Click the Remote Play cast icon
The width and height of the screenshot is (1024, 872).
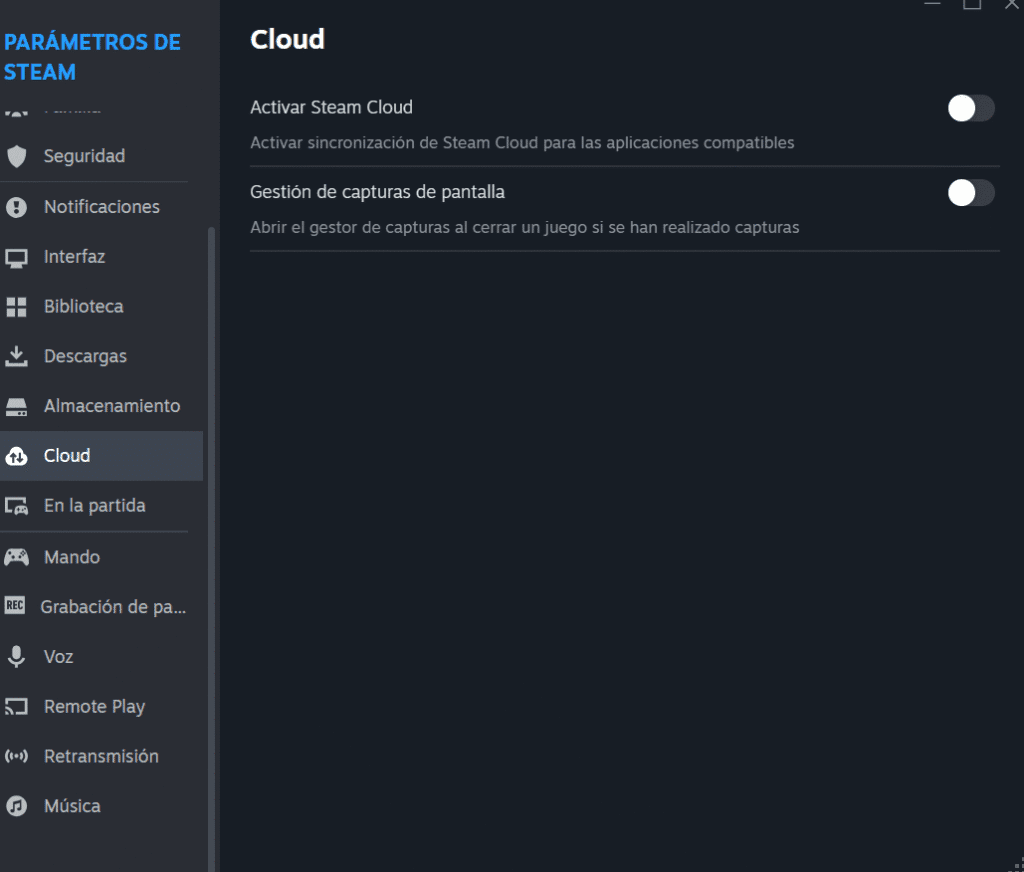click(x=16, y=706)
